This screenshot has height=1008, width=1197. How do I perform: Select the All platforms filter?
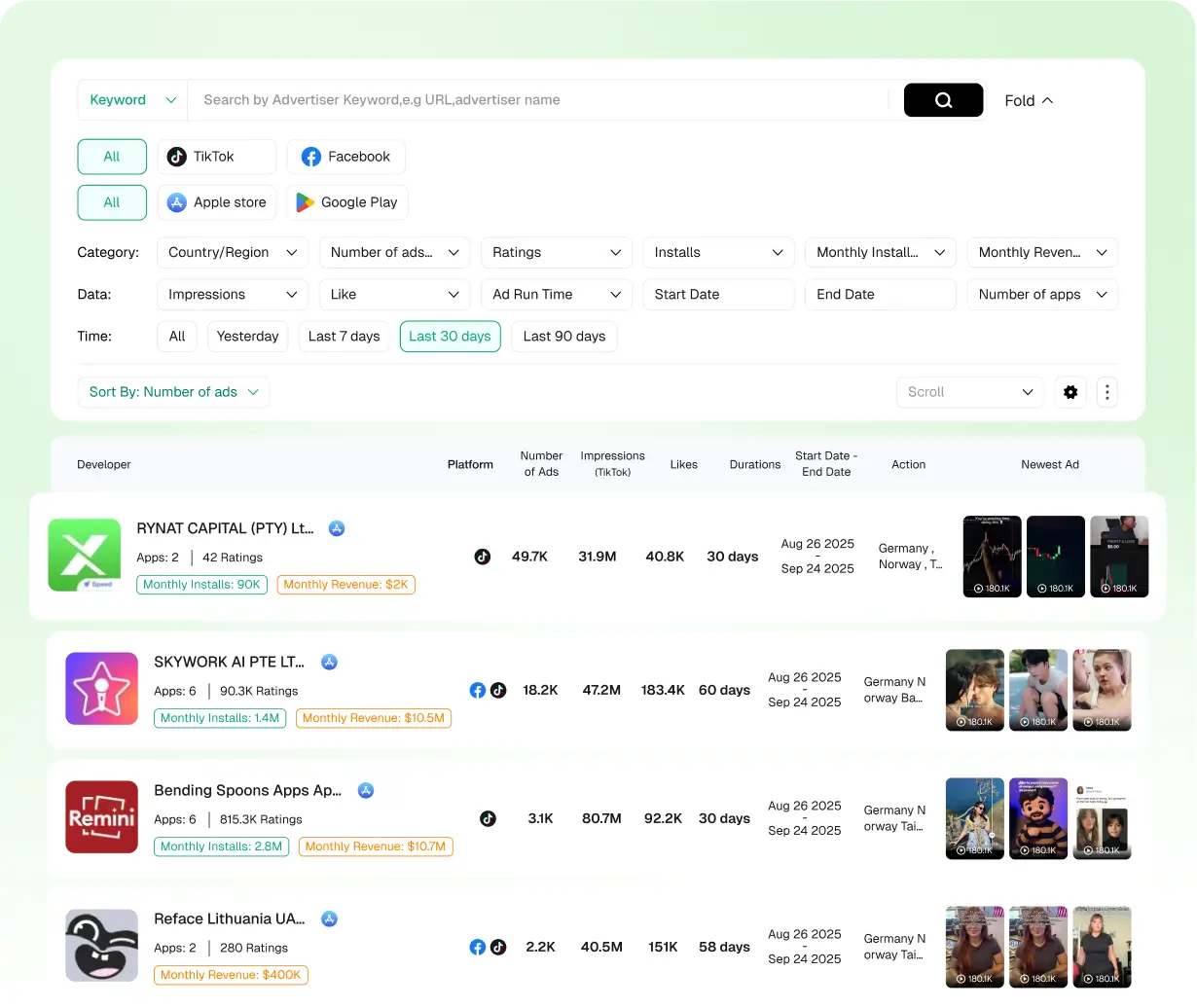pos(111,157)
